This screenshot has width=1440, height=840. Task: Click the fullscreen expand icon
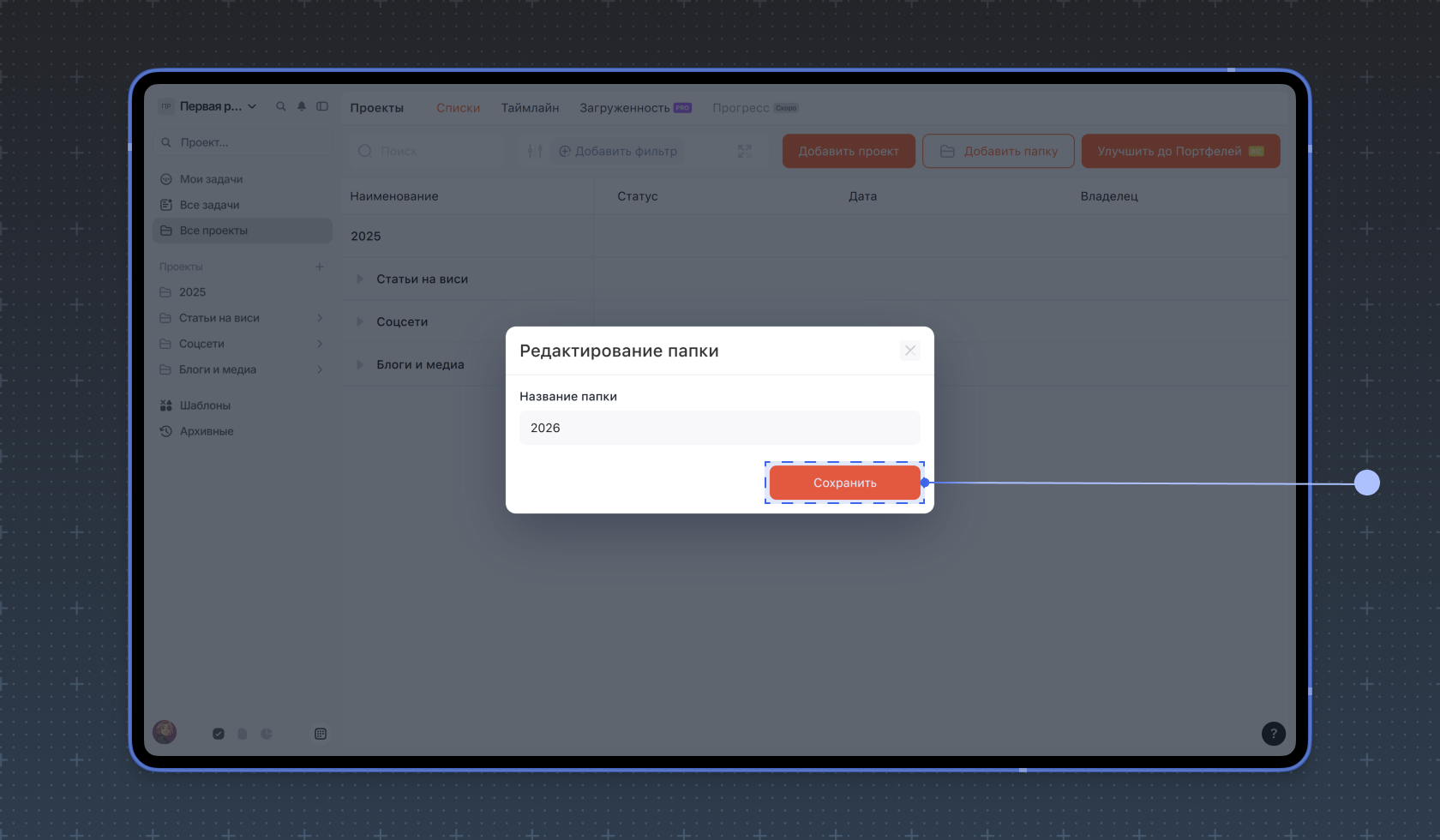click(744, 151)
